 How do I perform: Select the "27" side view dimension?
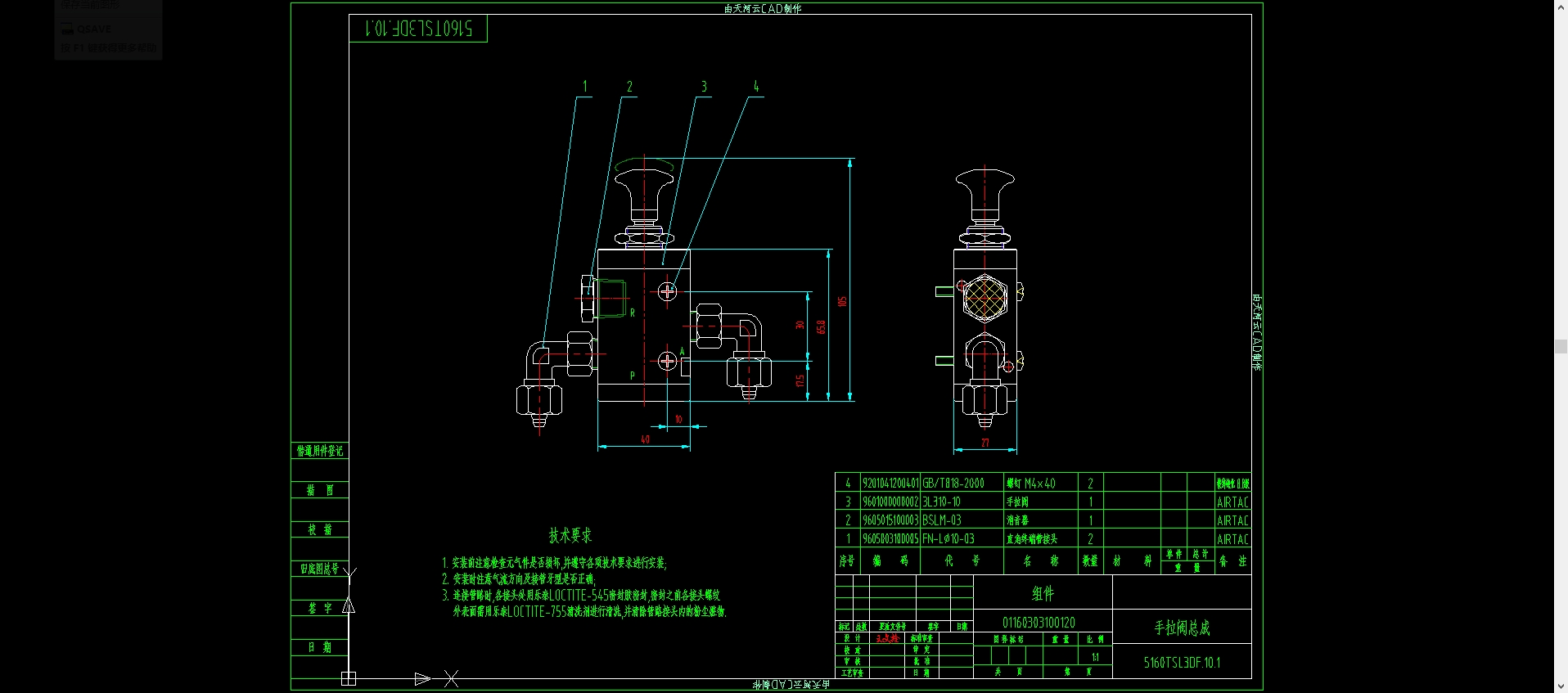(985, 443)
